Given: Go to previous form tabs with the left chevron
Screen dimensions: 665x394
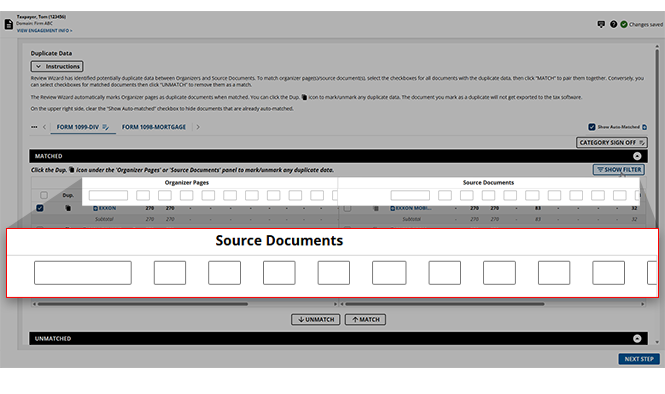Looking at the screenshot, I should coord(44,127).
